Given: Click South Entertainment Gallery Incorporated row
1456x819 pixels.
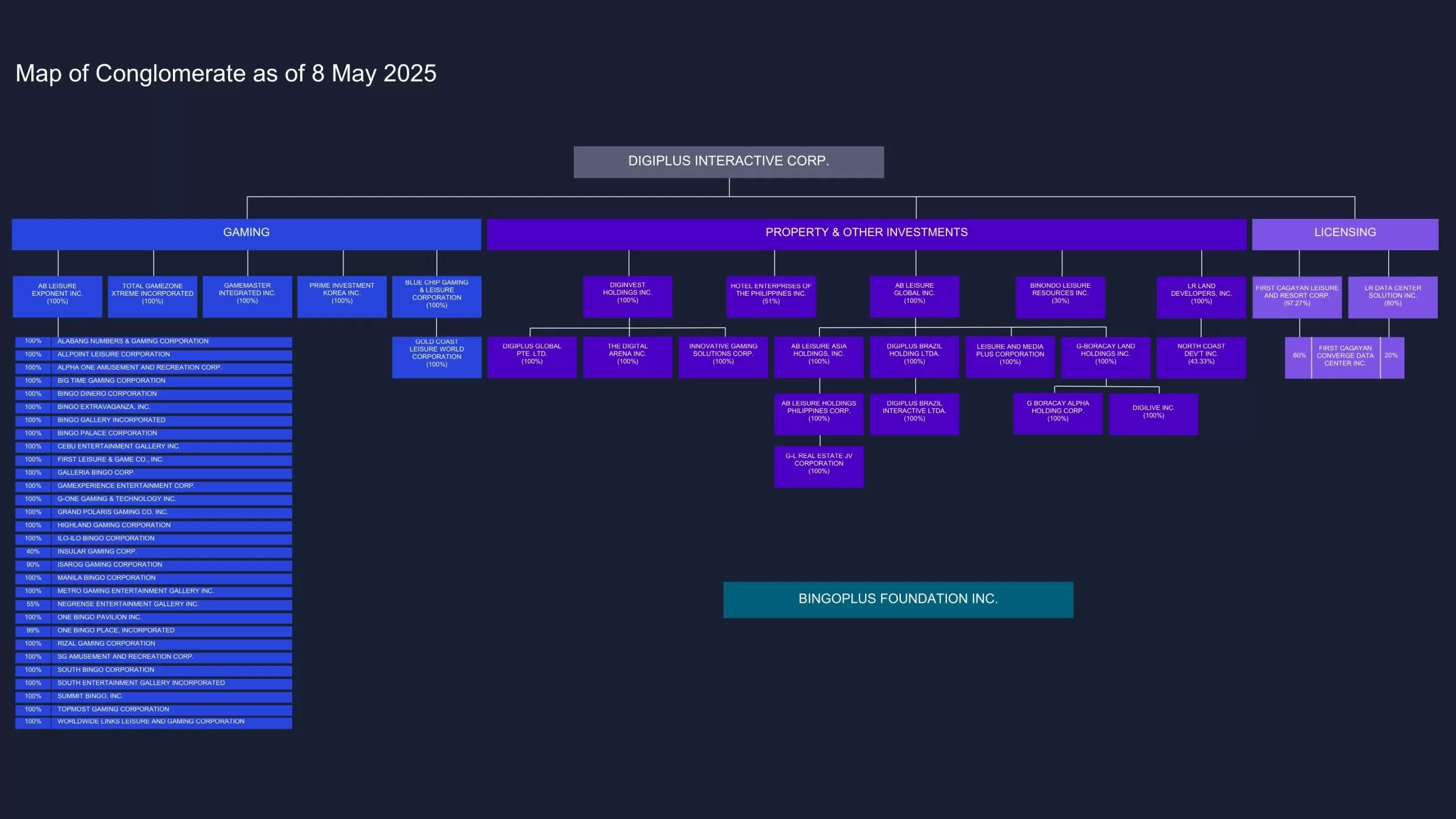Looking at the screenshot, I should tap(154, 684).
